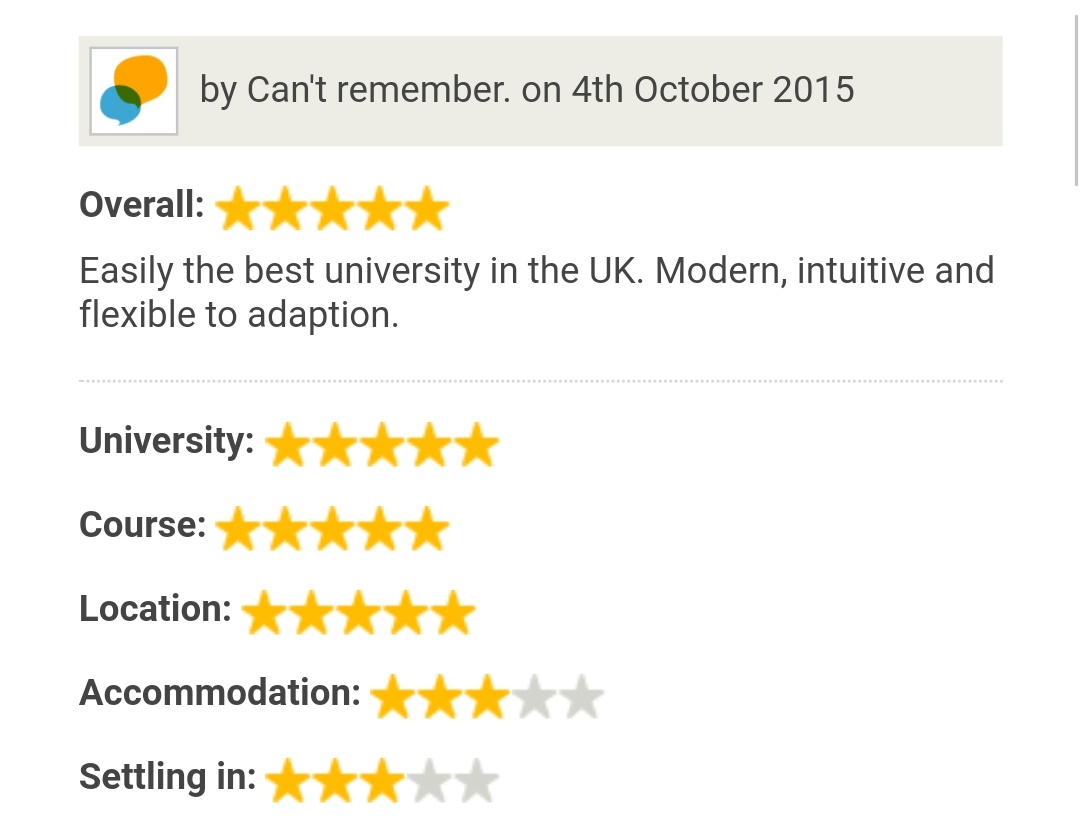Click the fourth grey star of Accommodation
The image size is (1080, 839).
pos(534,698)
